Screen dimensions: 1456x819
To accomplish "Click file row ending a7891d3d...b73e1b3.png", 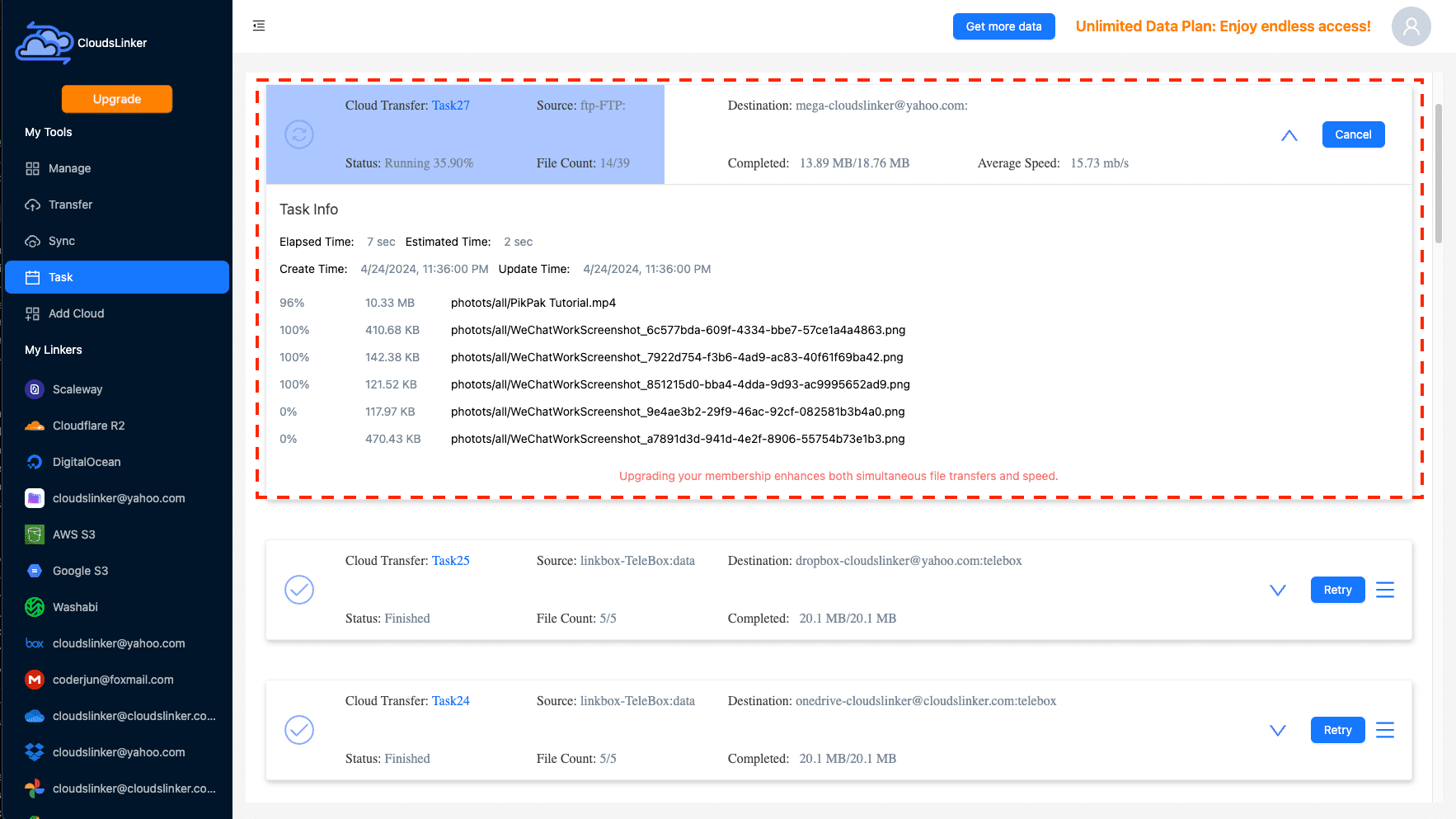I will tap(838, 439).
